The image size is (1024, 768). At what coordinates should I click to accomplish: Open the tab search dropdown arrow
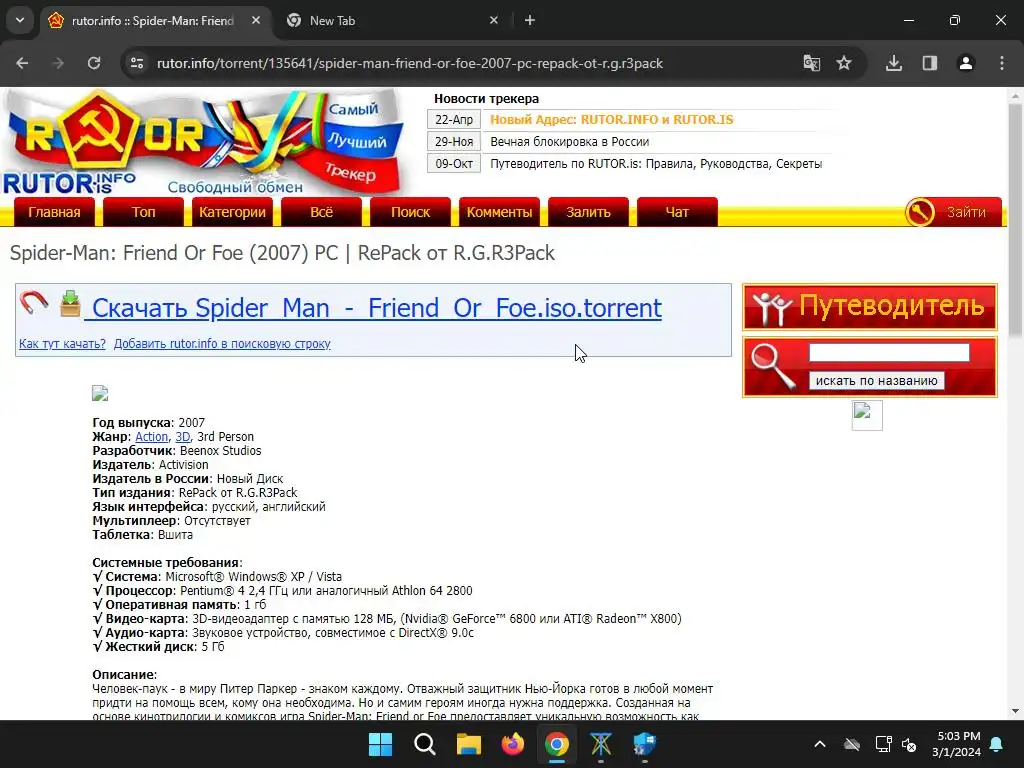pyautogui.click(x=20, y=21)
